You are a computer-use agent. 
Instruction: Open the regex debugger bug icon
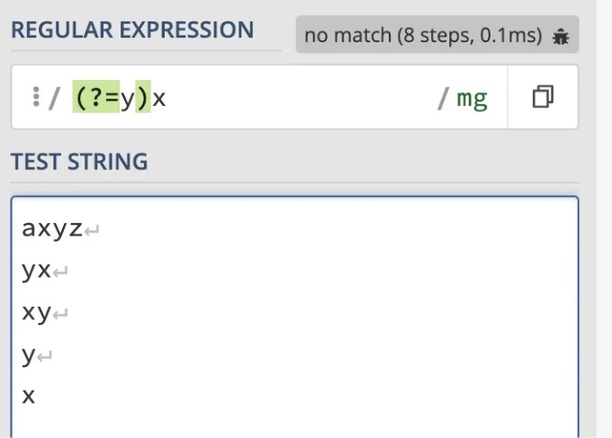[561, 36]
